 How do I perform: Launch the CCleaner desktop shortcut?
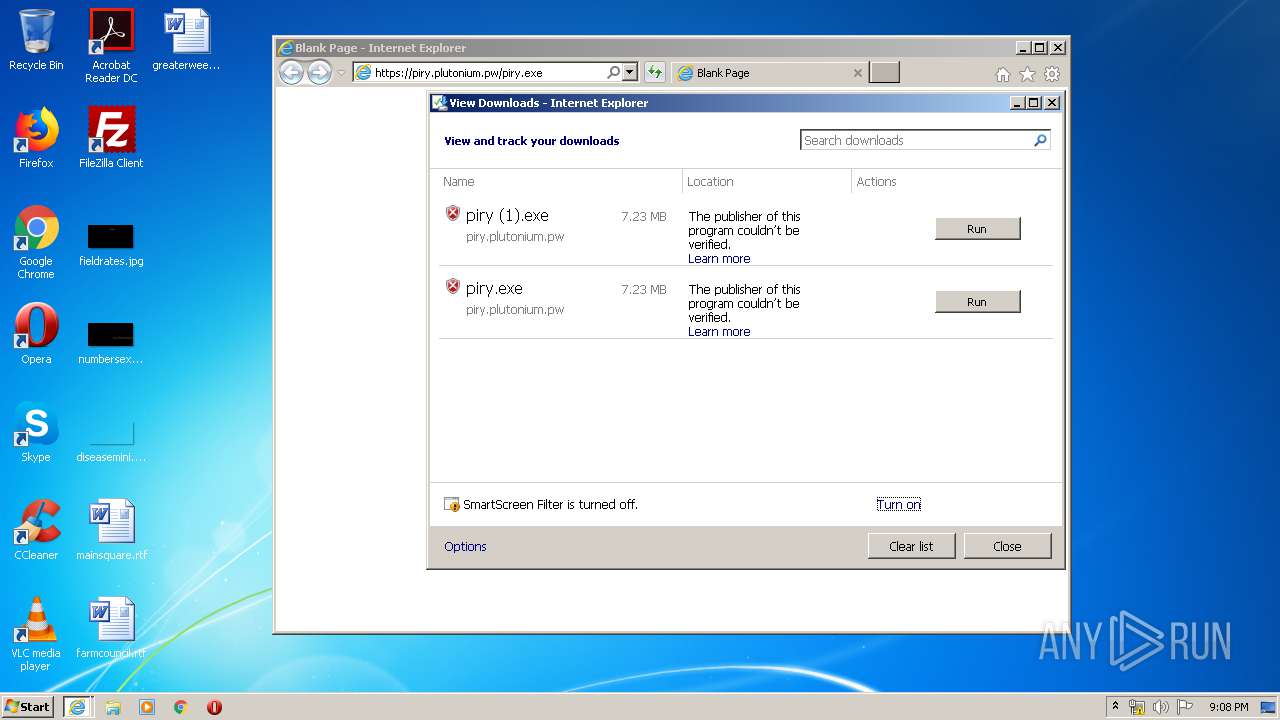(36, 530)
